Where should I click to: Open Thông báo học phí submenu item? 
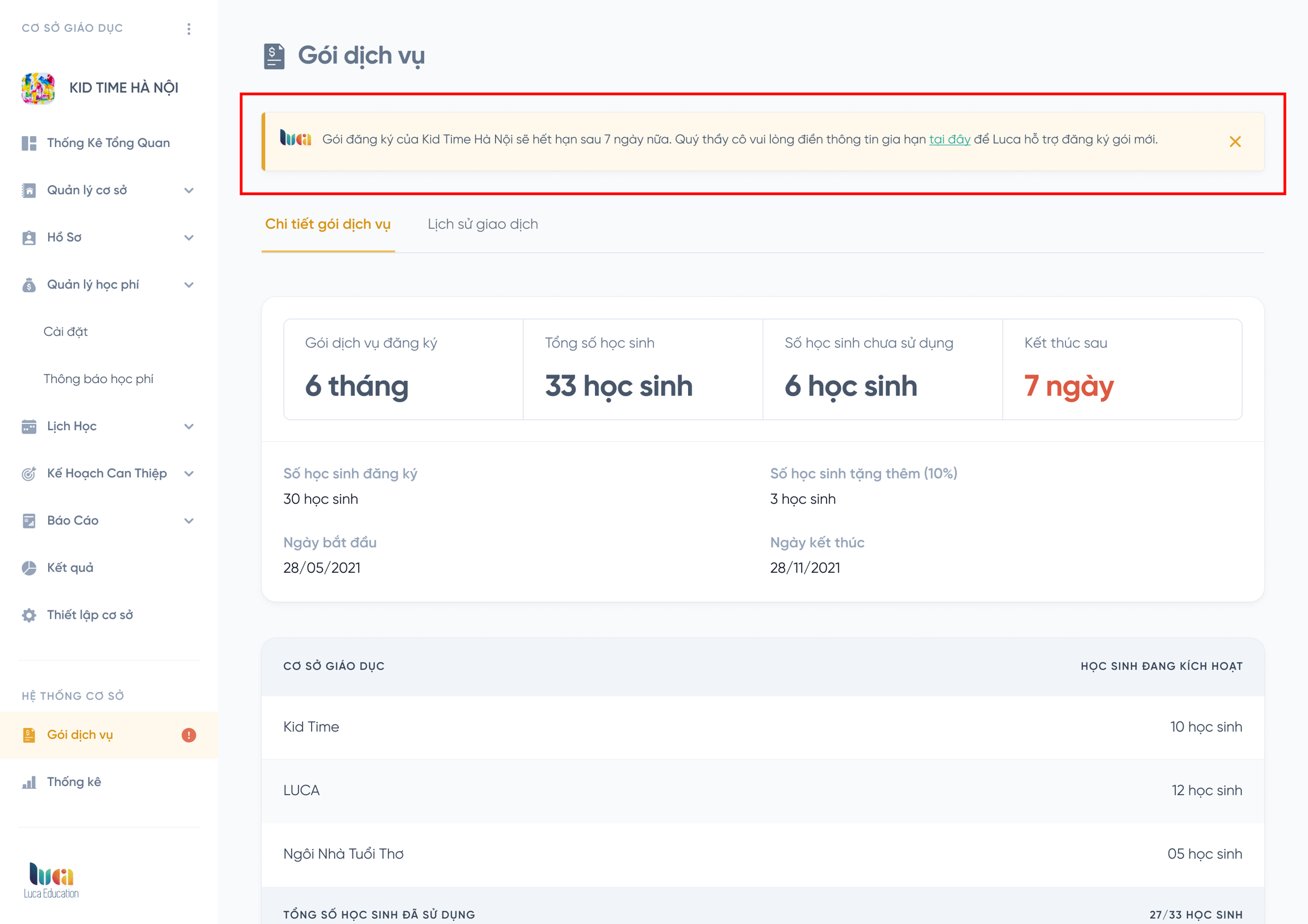[x=99, y=379]
